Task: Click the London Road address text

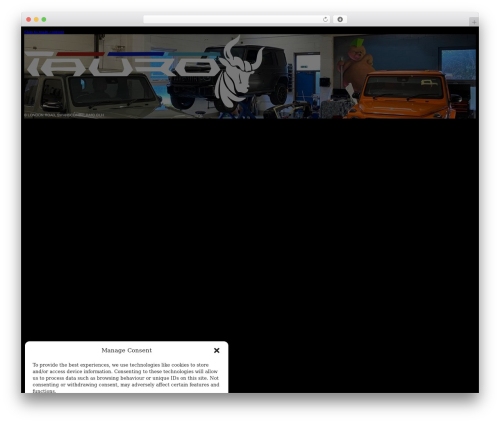Action: (x=64, y=115)
